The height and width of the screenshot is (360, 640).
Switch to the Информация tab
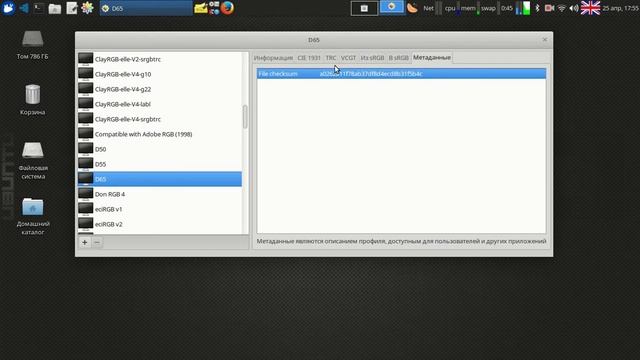coord(273,58)
